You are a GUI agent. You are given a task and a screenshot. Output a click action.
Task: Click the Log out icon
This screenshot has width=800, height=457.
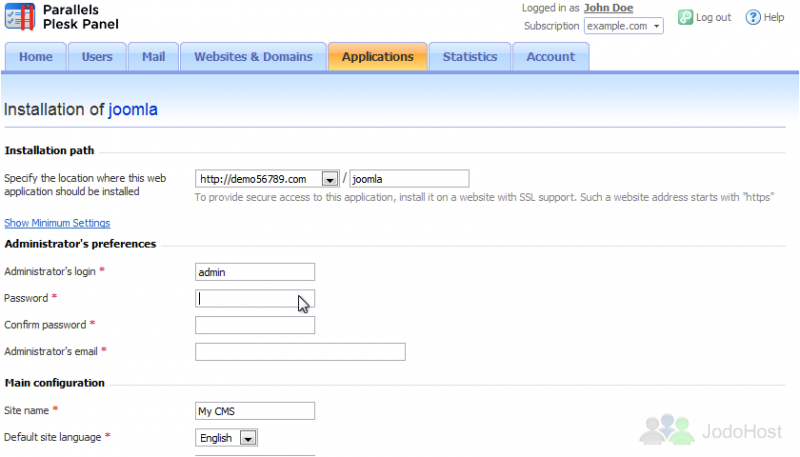(685, 17)
